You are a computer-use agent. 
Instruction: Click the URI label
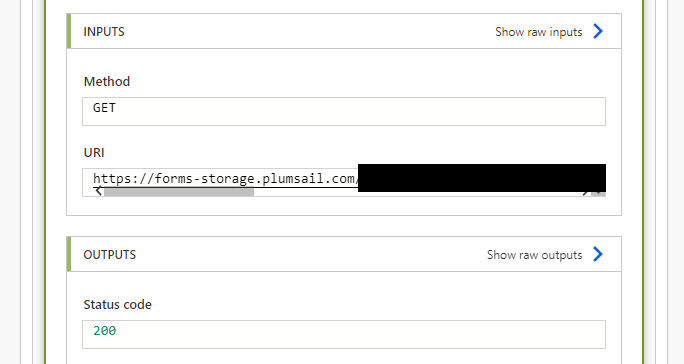click(x=94, y=153)
